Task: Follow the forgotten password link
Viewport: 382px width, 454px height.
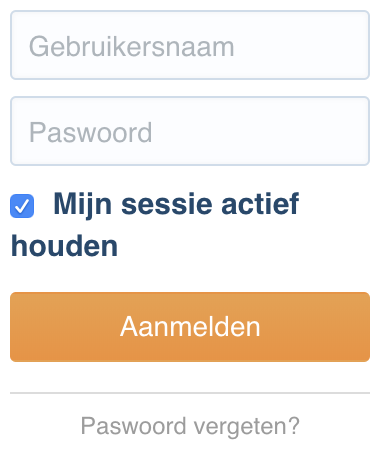Action: (190, 426)
